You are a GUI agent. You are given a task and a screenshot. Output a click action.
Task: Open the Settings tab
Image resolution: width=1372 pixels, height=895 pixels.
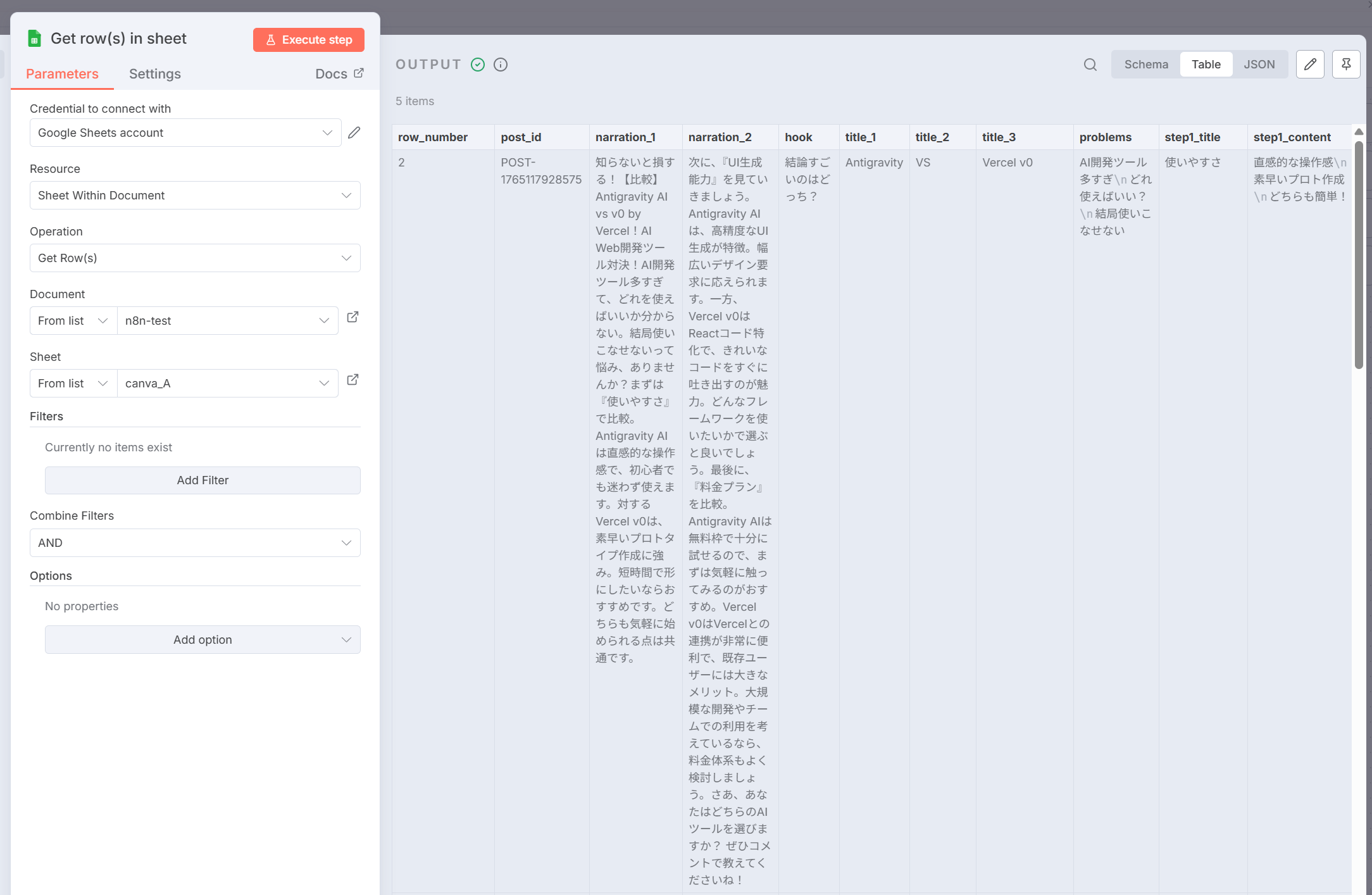click(x=155, y=74)
